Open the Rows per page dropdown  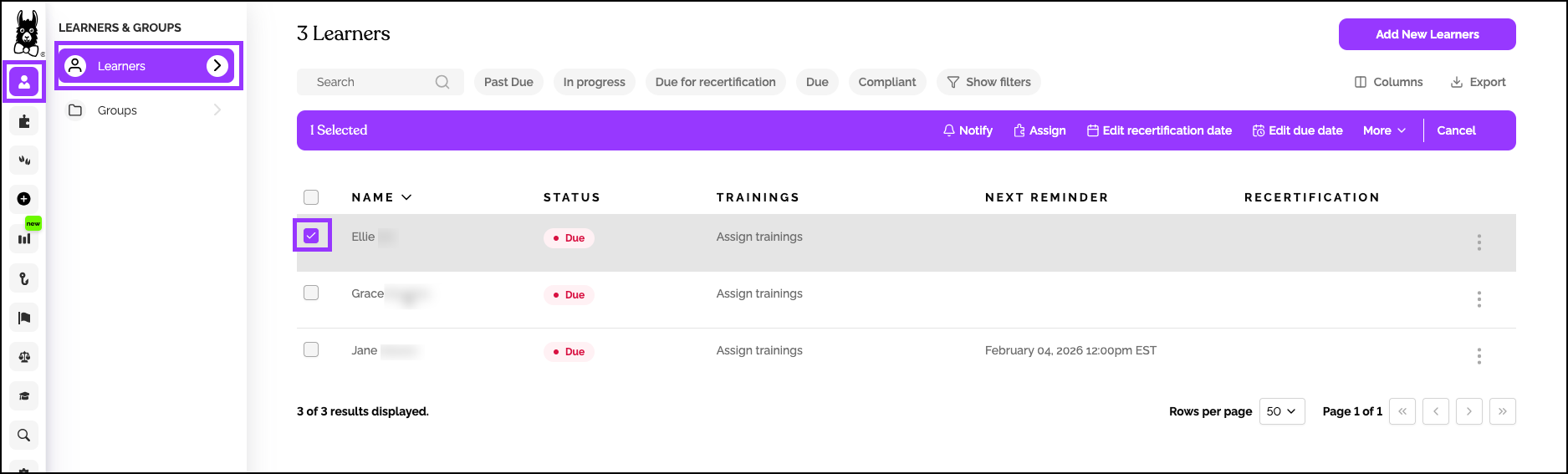1282,411
